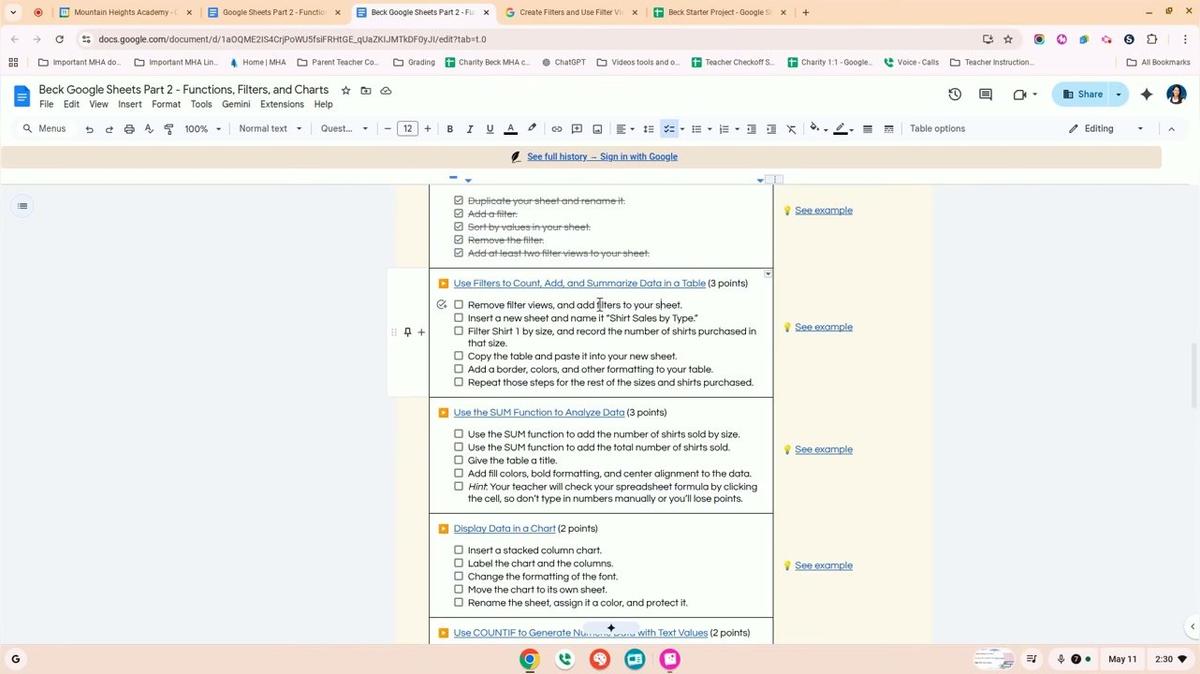This screenshot has width=1200, height=674.
Task: Open the Insert menu
Action: (x=130, y=104)
